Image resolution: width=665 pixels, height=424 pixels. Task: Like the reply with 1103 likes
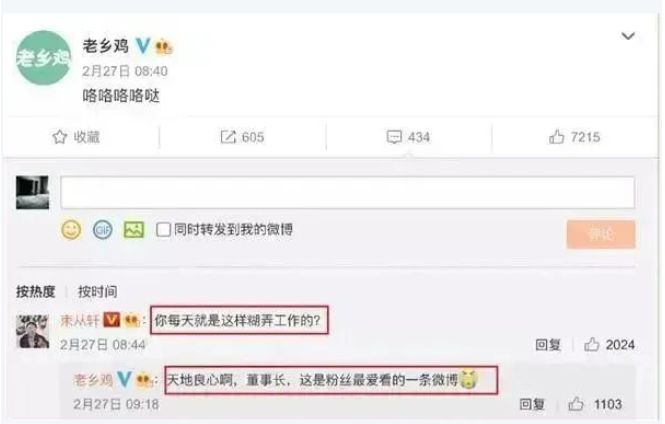click(576, 404)
